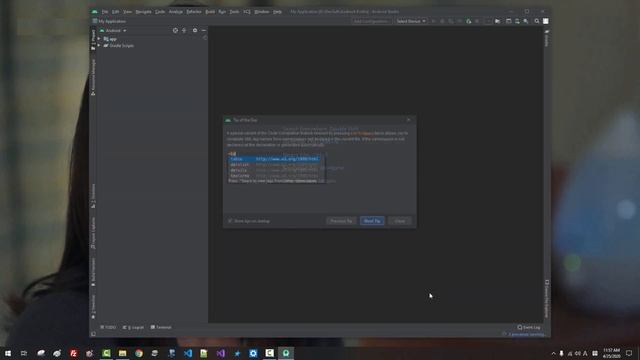
Task: Click the My Application breadcrumb
Action: pyautogui.click(x=109, y=21)
